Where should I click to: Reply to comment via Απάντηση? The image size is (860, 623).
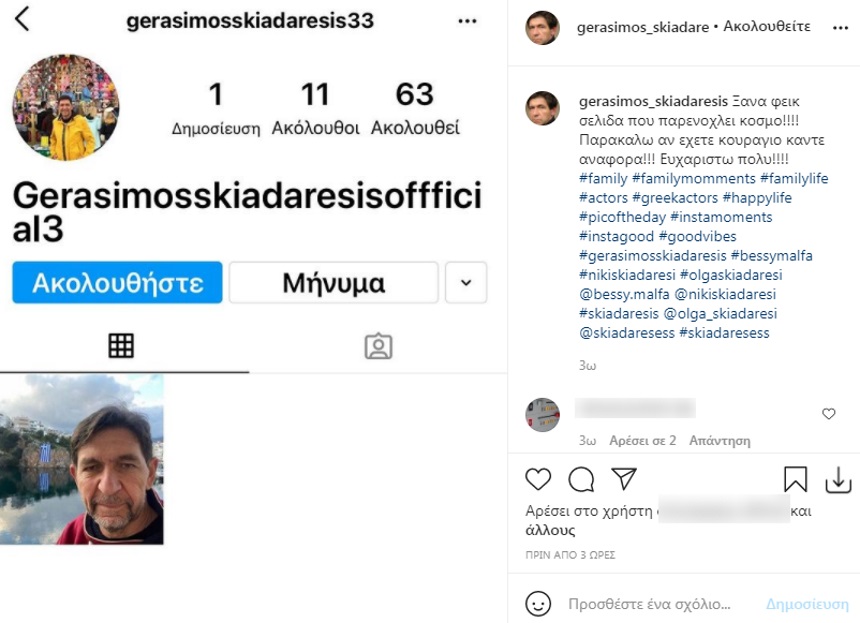click(720, 440)
